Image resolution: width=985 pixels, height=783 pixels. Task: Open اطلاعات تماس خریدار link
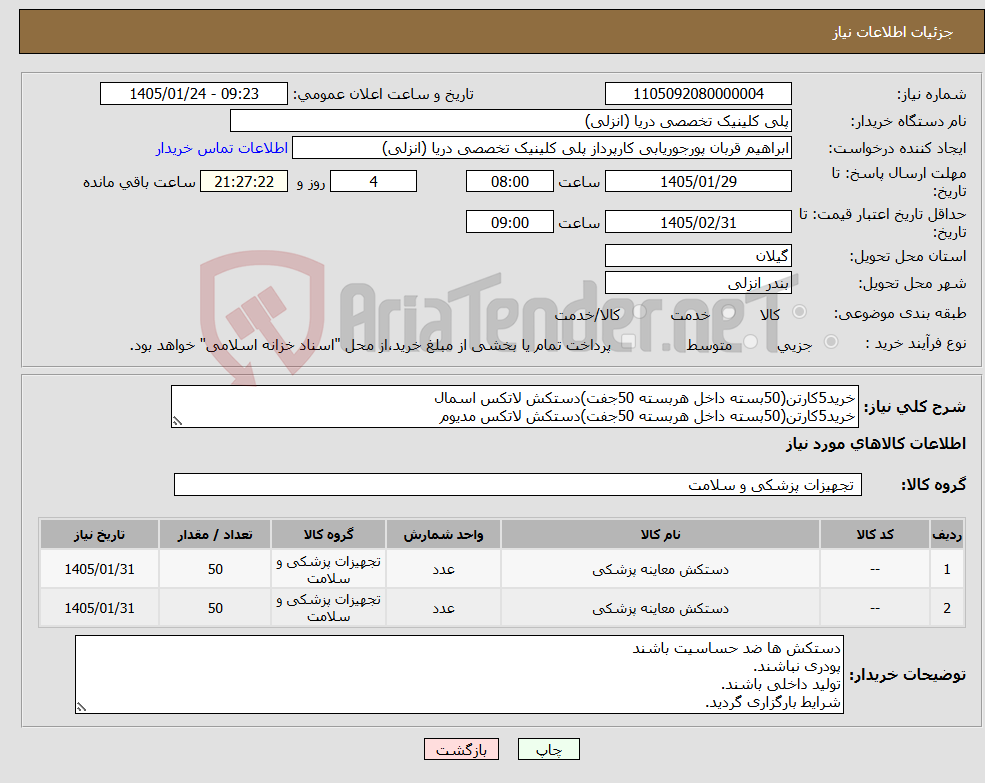click(x=222, y=148)
